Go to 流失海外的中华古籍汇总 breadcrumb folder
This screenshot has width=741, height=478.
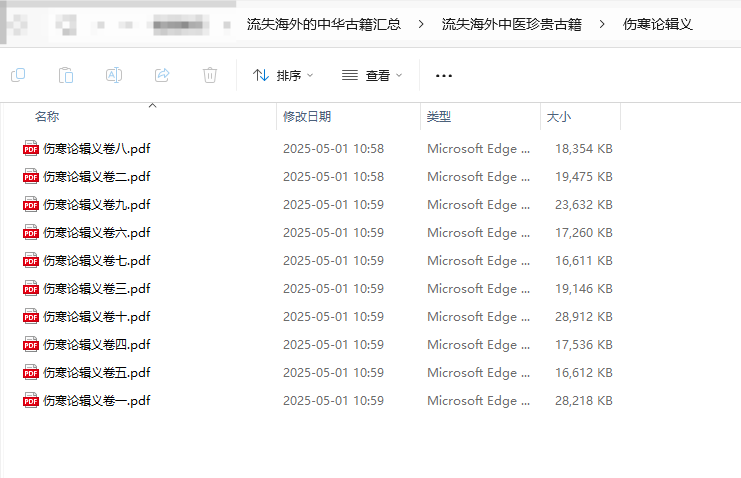point(324,24)
